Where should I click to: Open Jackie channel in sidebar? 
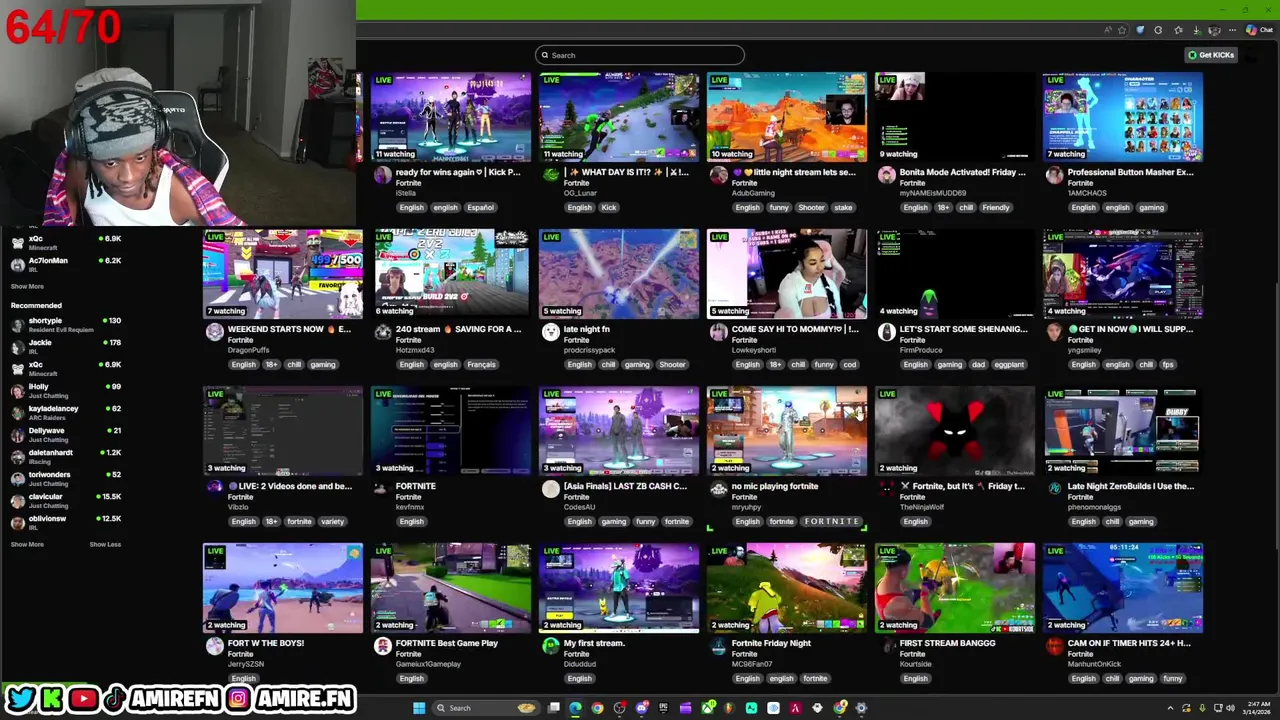pos(66,346)
